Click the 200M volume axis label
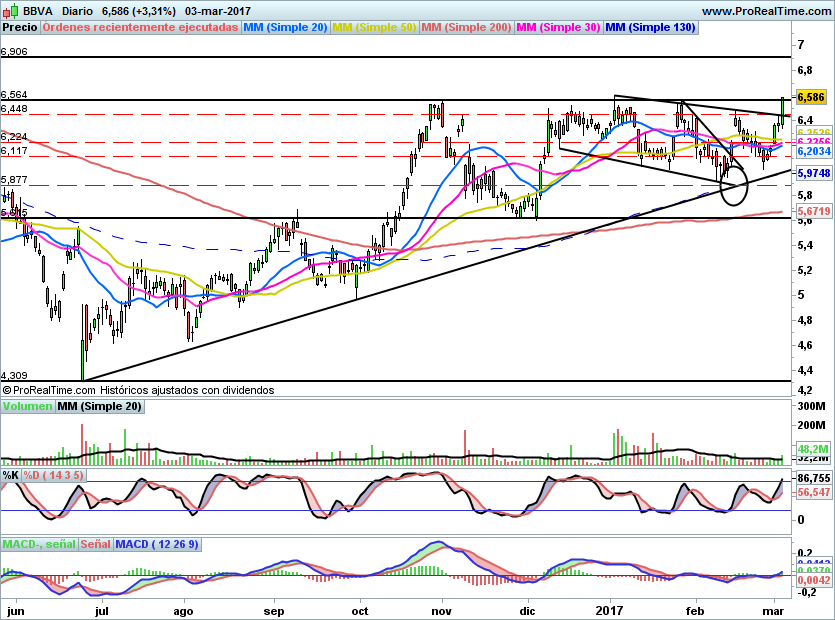835x620 pixels. (x=812, y=425)
